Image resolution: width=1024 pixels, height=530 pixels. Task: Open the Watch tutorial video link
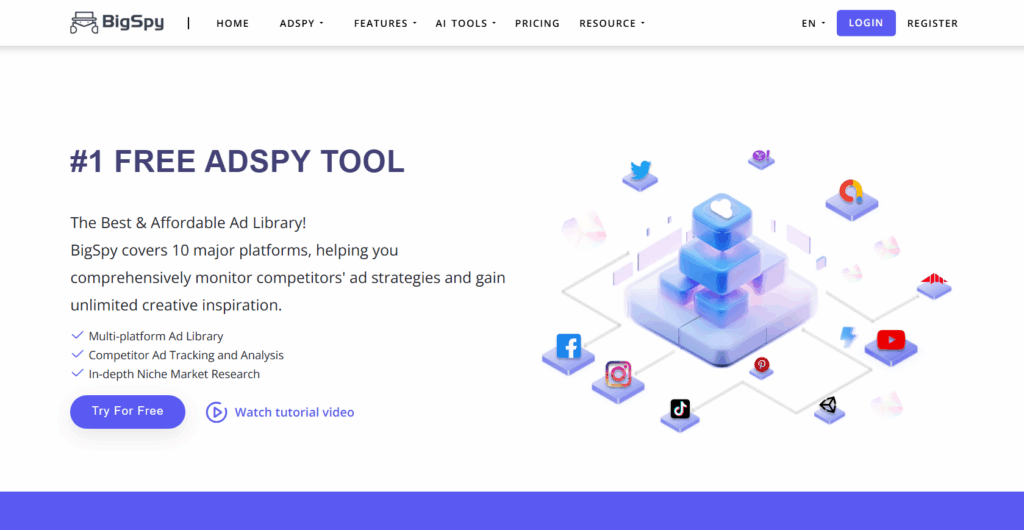(294, 413)
